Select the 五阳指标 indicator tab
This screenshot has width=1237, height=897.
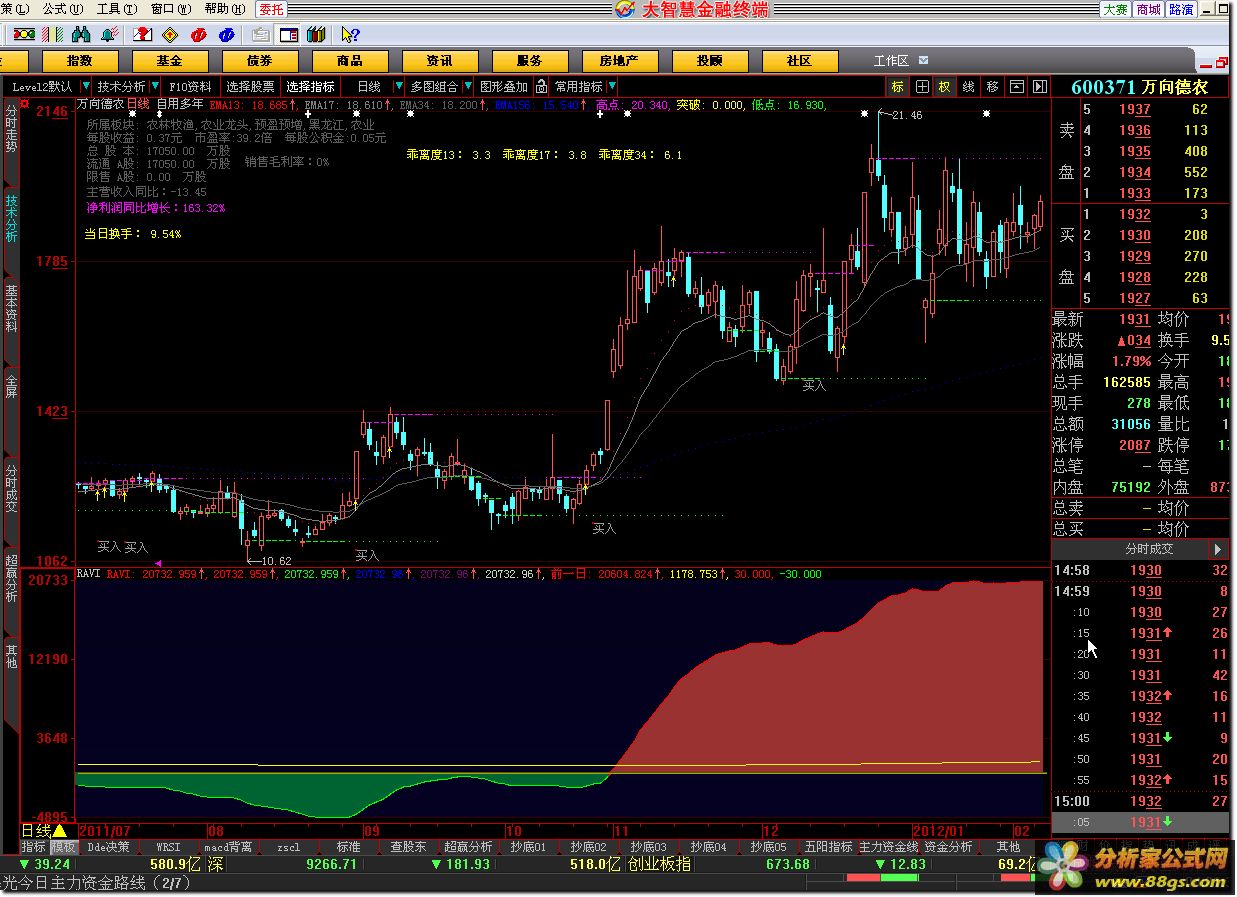coord(828,847)
